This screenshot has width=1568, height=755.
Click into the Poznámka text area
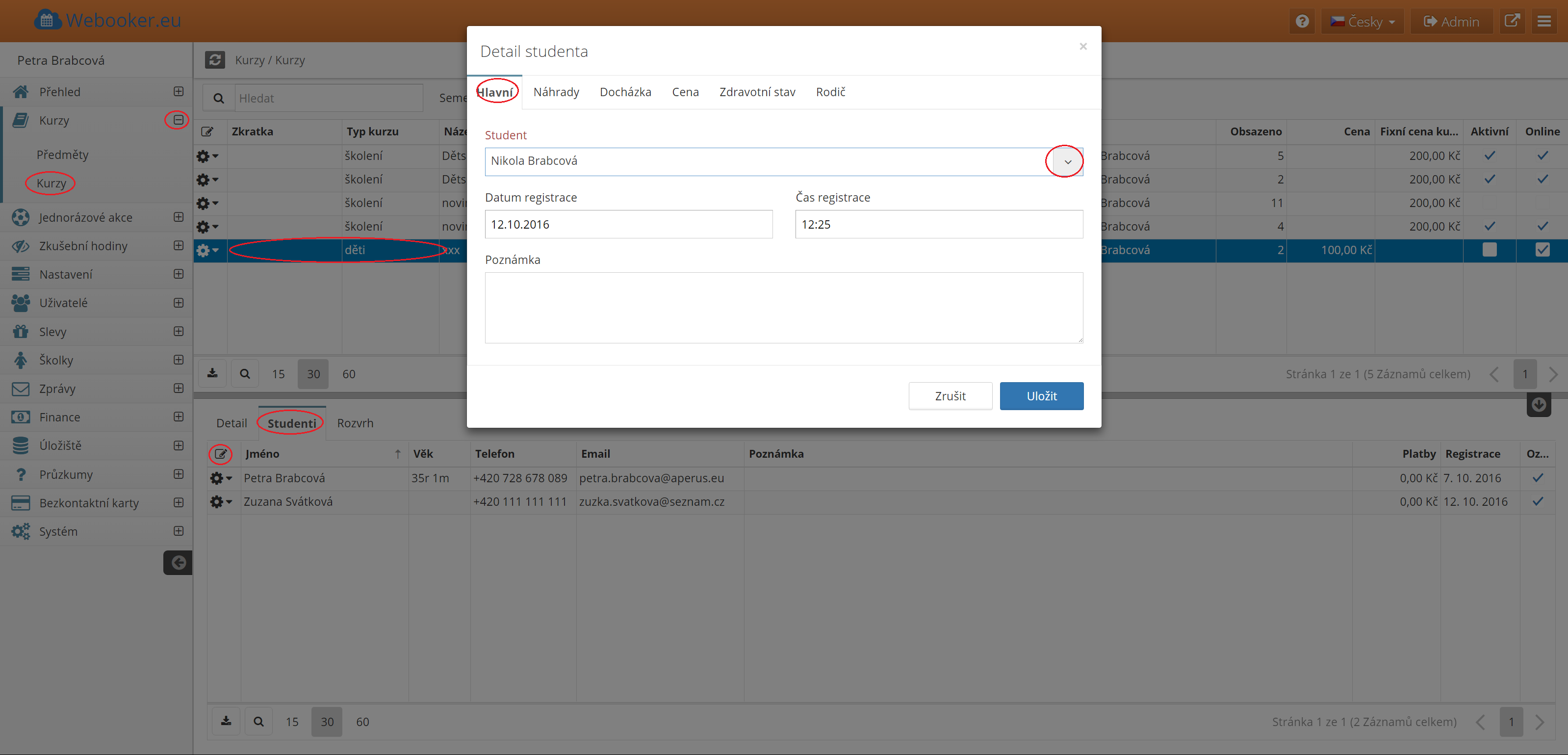783,308
